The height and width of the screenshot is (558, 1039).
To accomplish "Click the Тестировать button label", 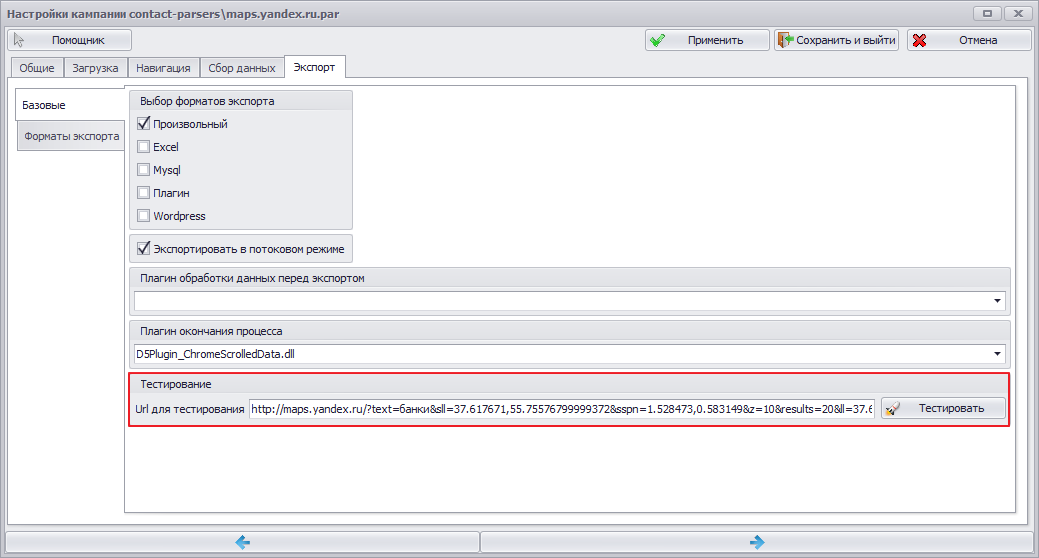I will (x=952, y=408).
